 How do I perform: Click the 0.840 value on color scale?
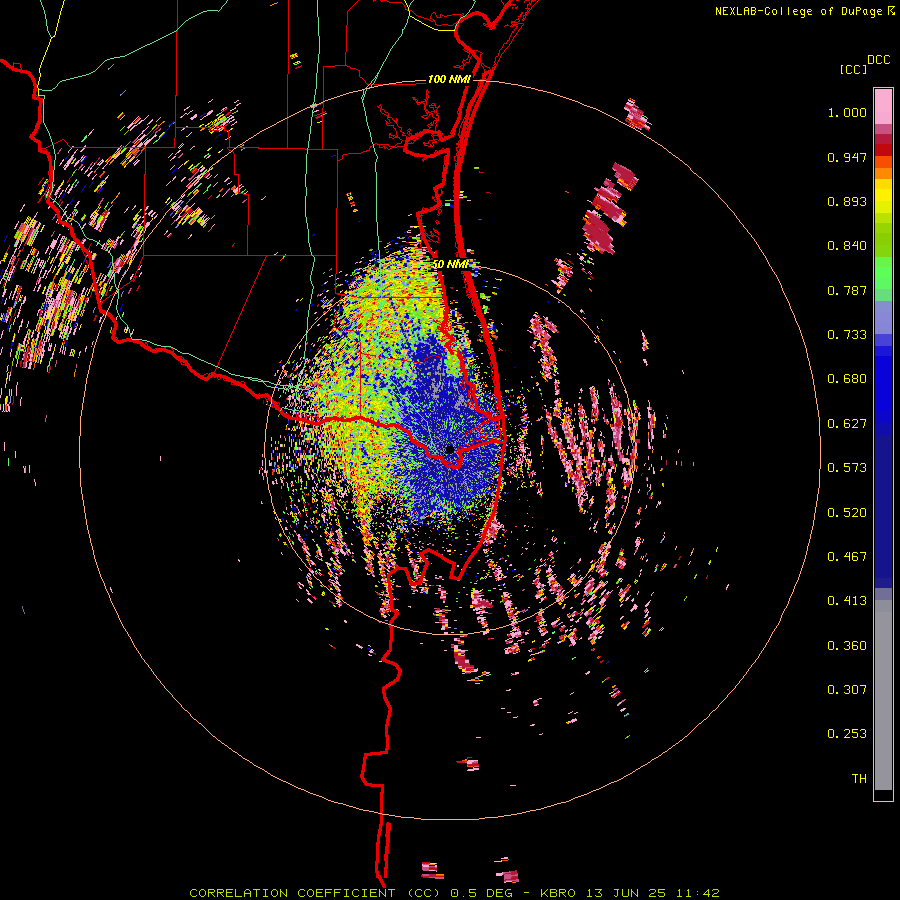pyautogui.click(x=847, y=246)
